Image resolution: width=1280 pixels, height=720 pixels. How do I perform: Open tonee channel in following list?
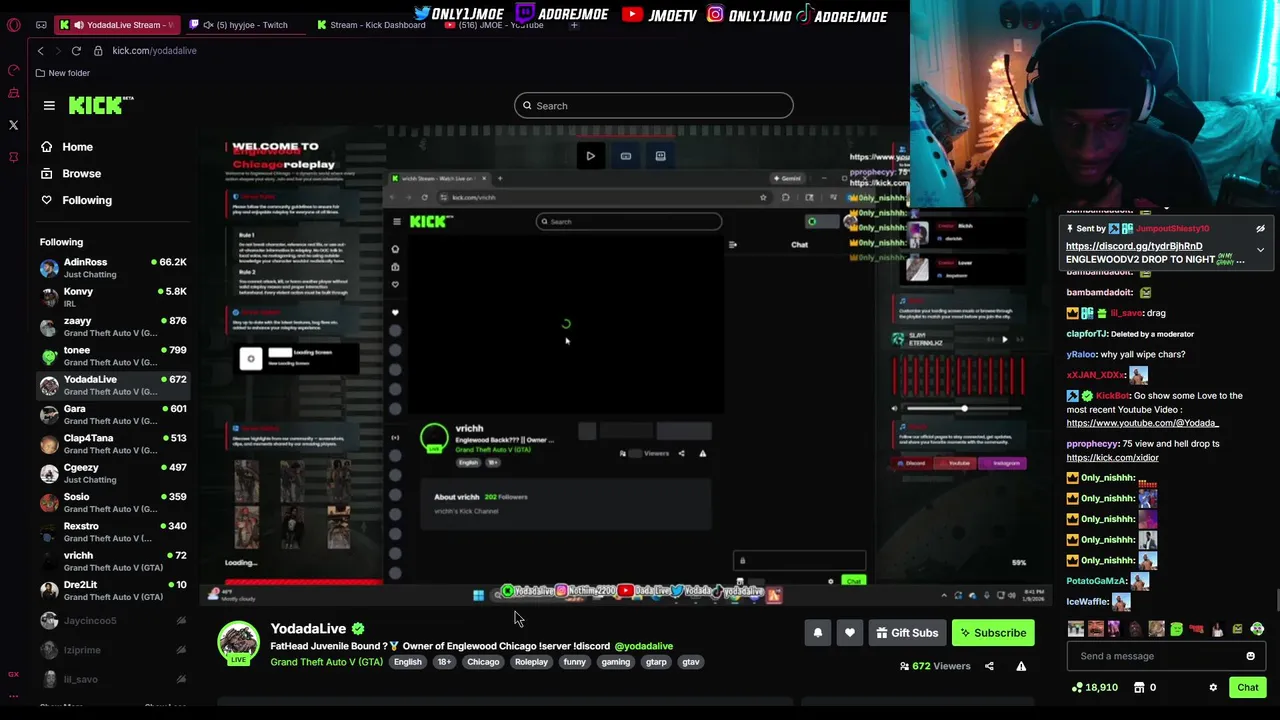pos(113,356)
